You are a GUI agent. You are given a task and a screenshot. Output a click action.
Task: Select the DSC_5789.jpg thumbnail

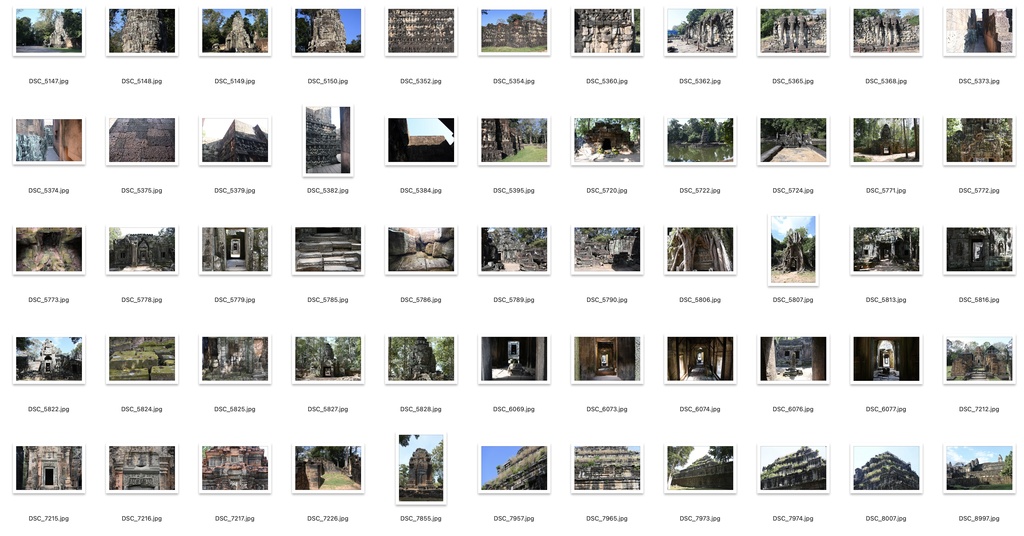click(x=514, y=249)
